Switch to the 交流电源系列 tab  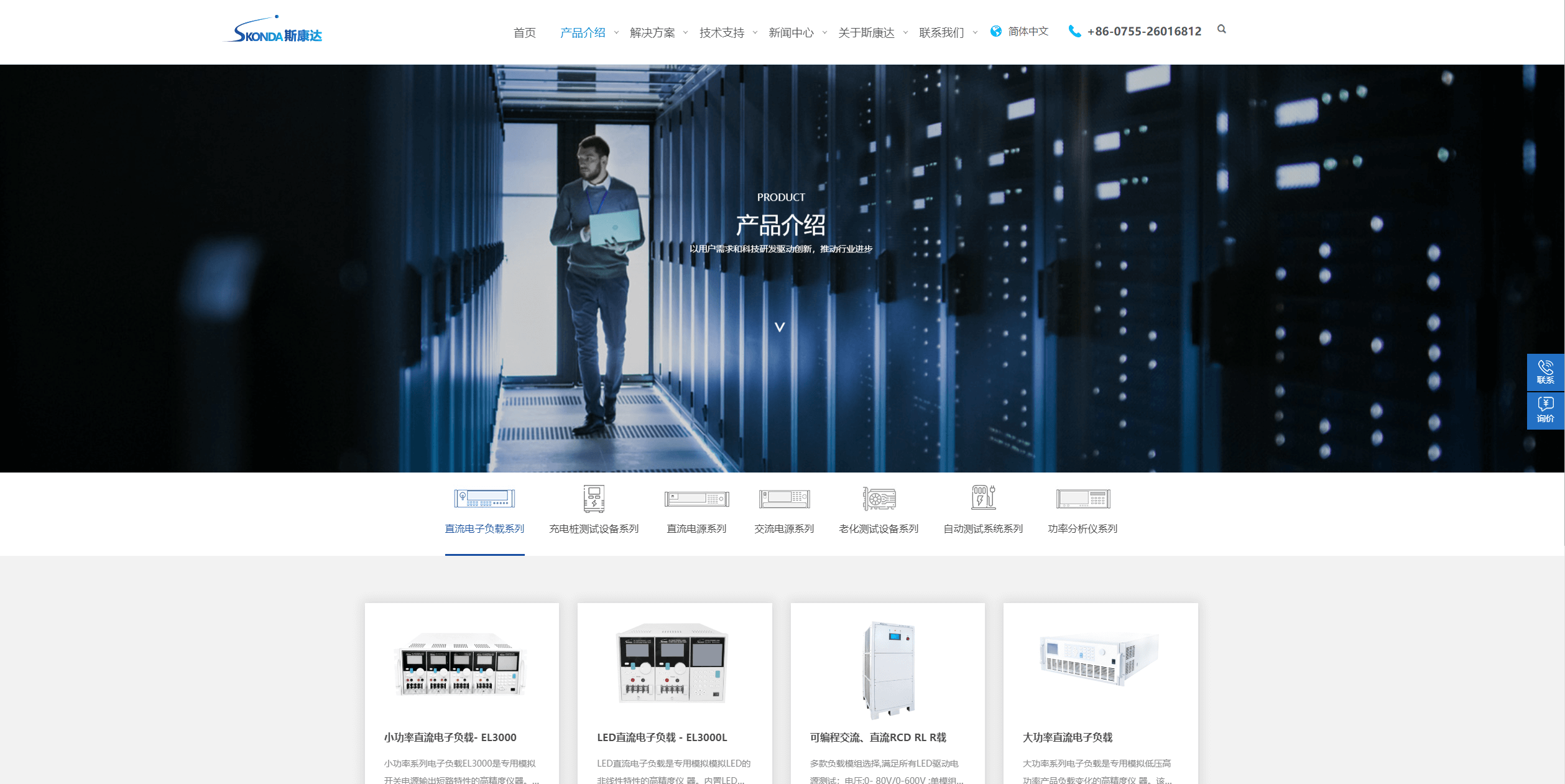point(784,528)
